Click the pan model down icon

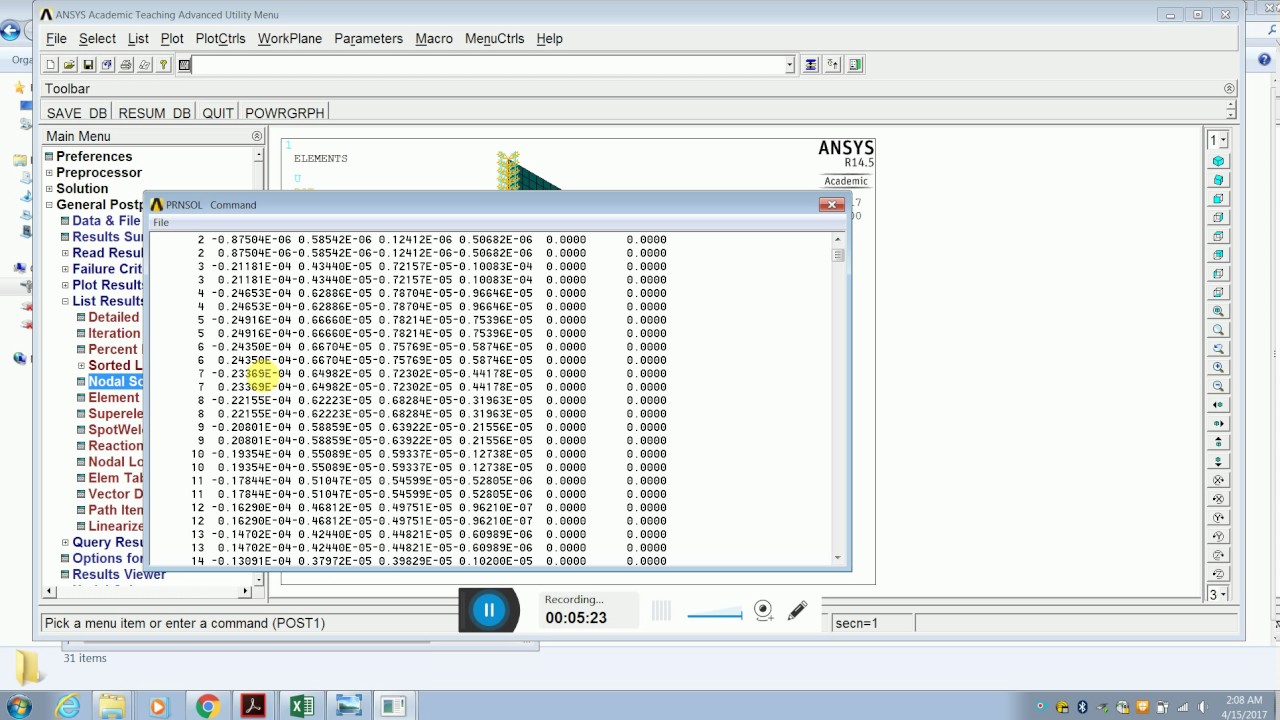[1218, 461]
